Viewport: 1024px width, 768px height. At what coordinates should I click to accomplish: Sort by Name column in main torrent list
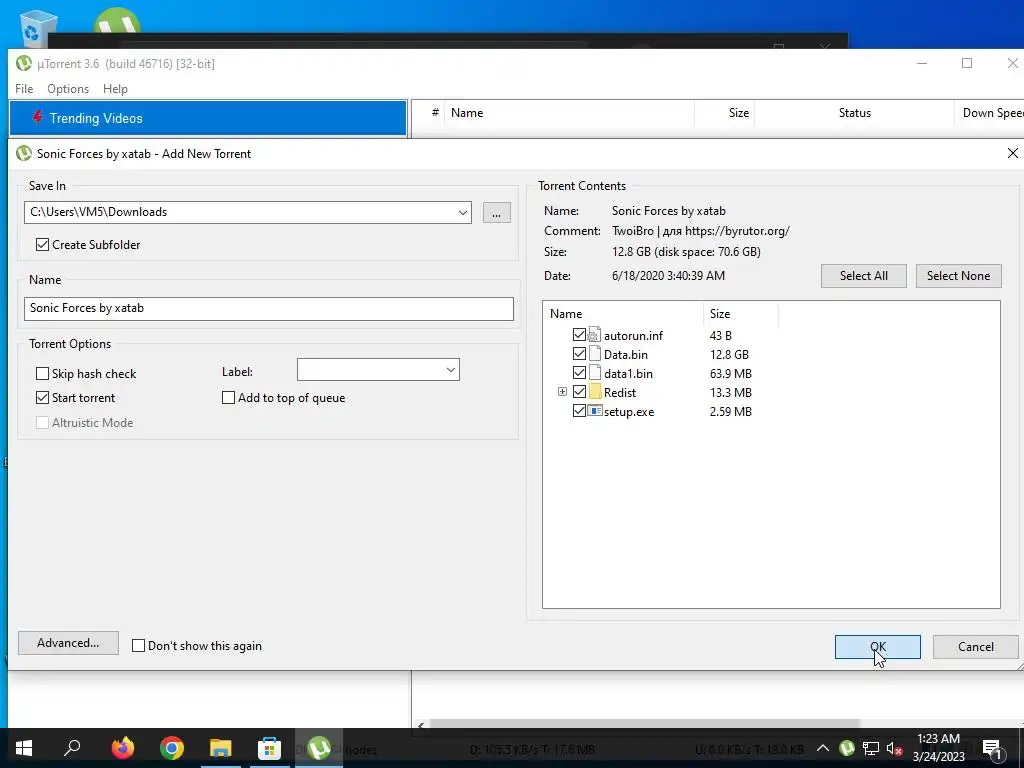pos(569,113)
